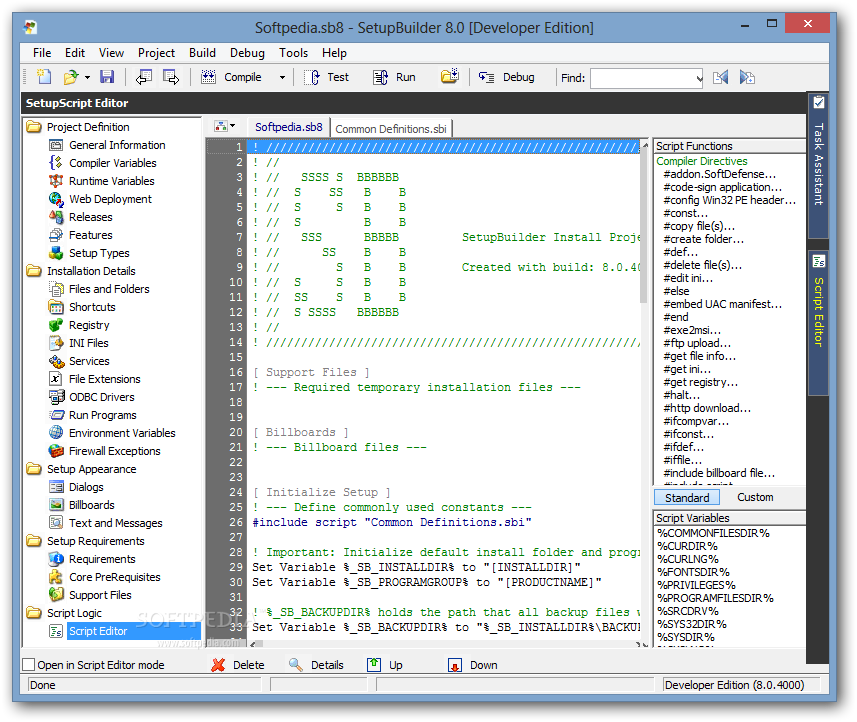
Task: Switch to the Softpedia.sb8 tab
Action: point(289,127)
